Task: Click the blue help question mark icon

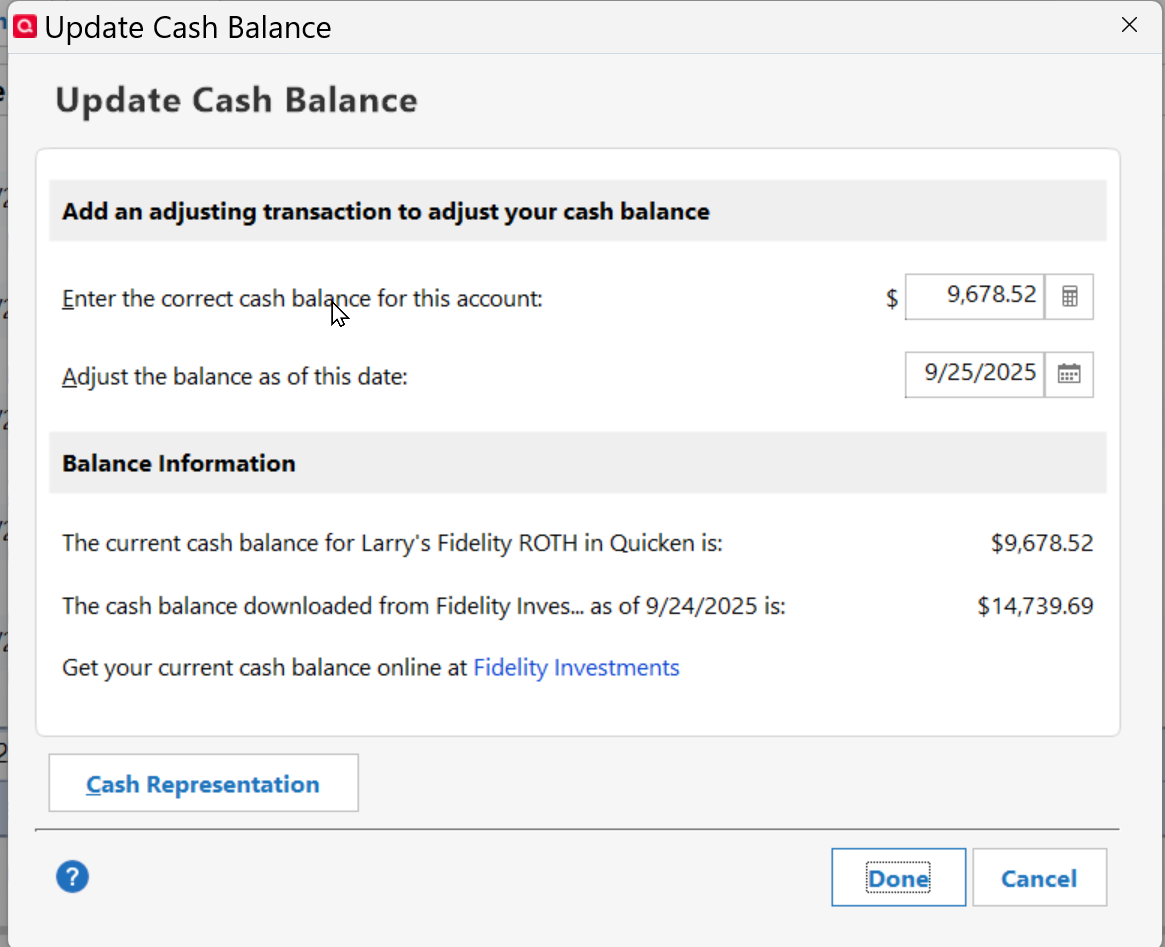Action: pos(72,877)
